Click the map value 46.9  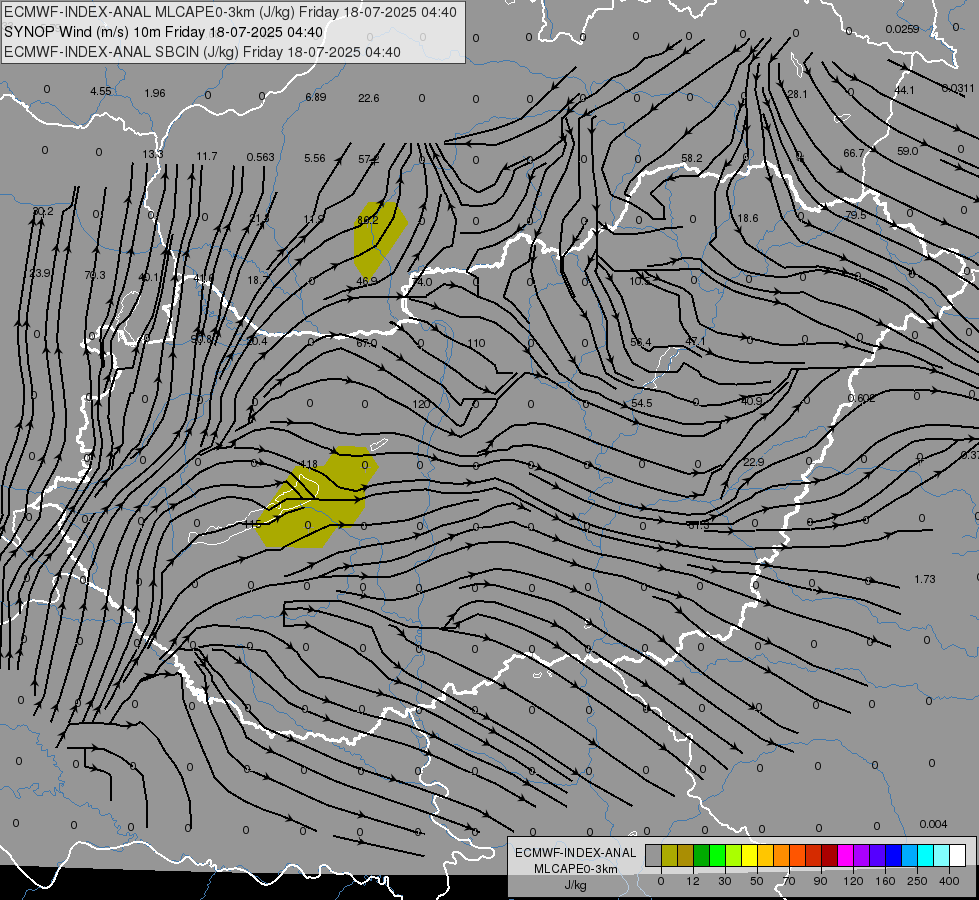pyautogui.click(x=367, y=282)
